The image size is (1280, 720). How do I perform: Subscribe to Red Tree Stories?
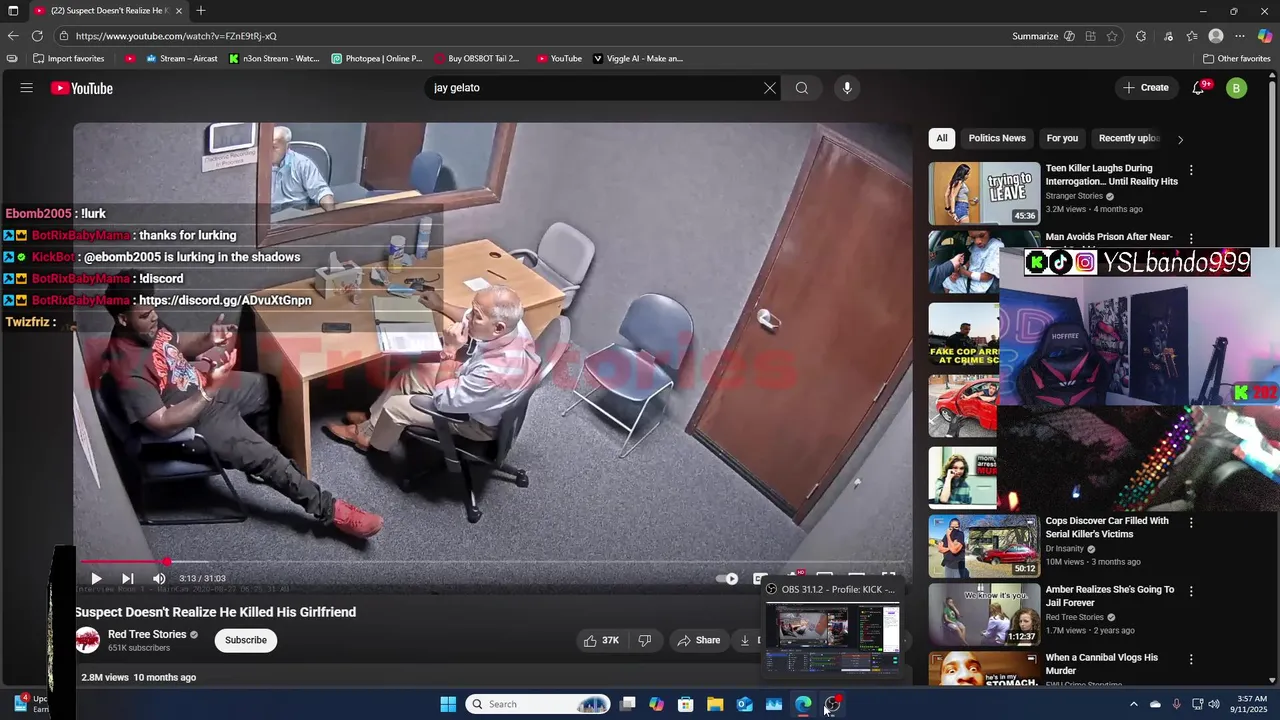[x=245, y=640]
